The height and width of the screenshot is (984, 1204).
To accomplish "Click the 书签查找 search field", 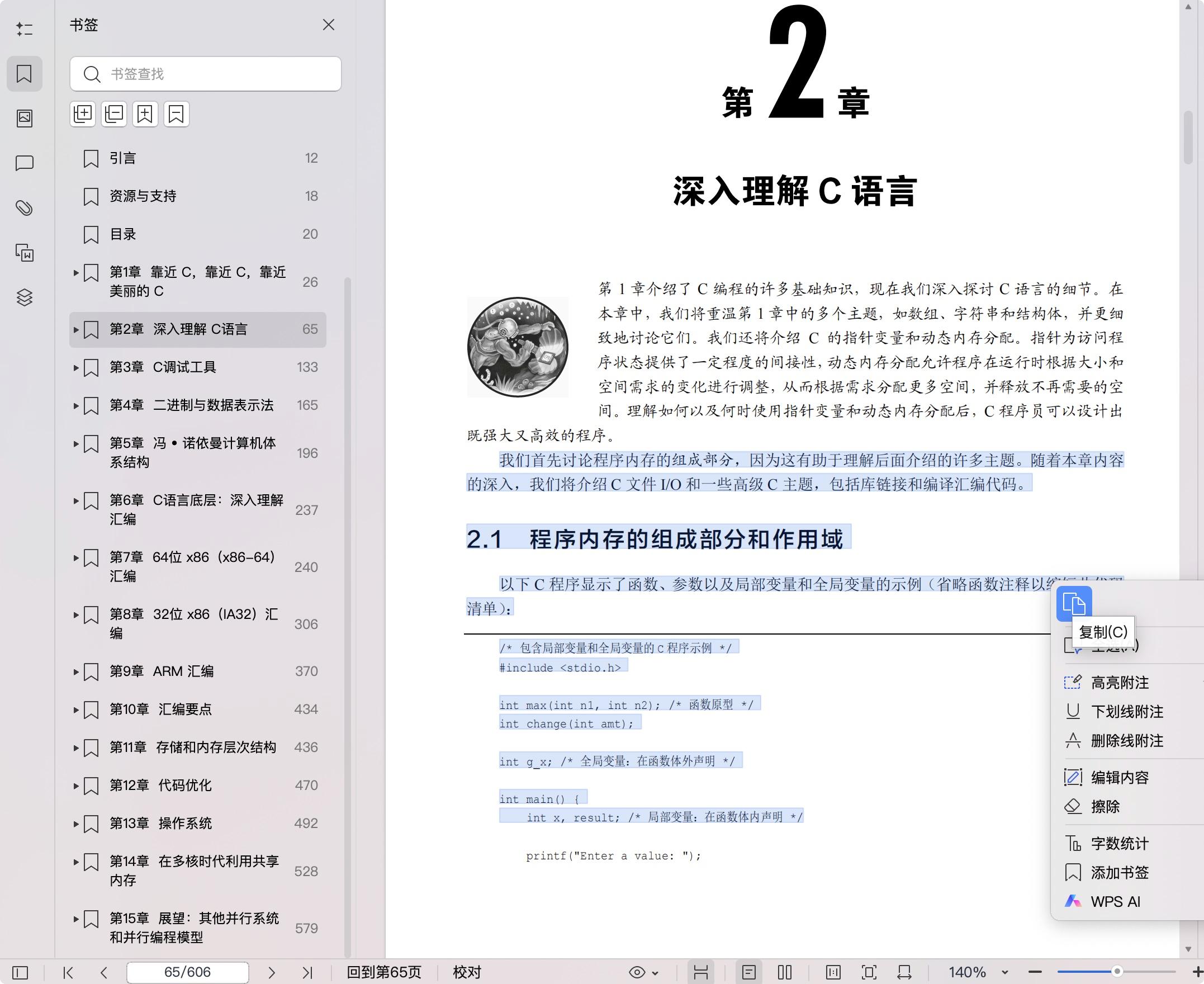I will pos(206,74).
